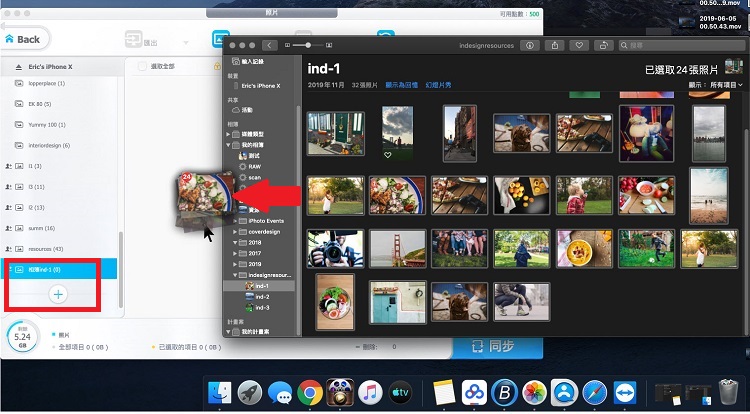
Task: Open Apple TV from the Dock
Action: pyautogui.click(x=400, y=394)
